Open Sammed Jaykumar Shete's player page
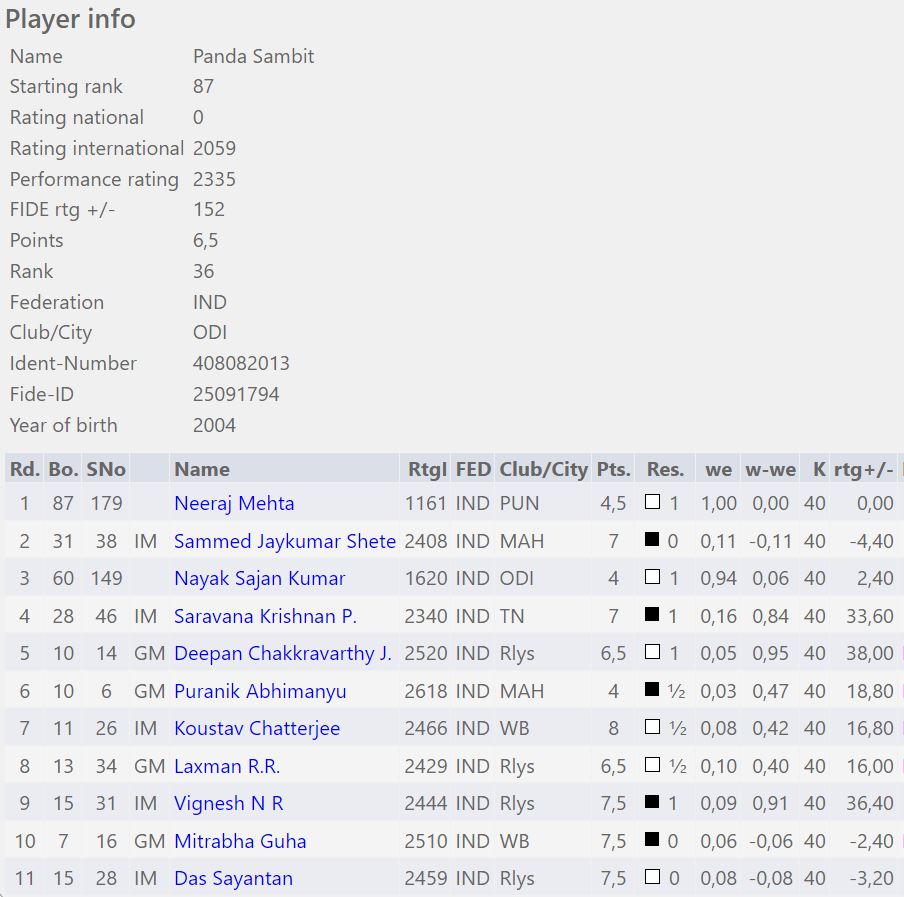Image resolution: width=904 pixels, height=897 pixels. [284, 541]
